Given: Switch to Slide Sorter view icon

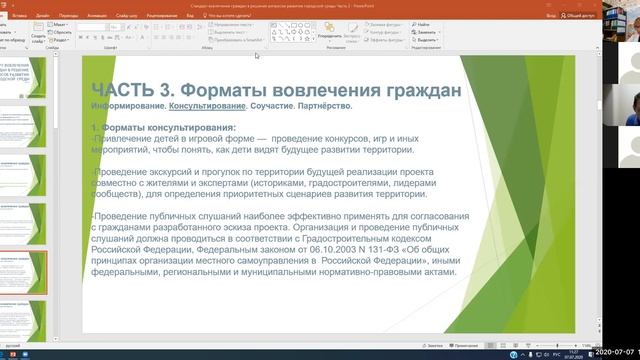Looking at the screenshot, I should click(x=503, y=346).
